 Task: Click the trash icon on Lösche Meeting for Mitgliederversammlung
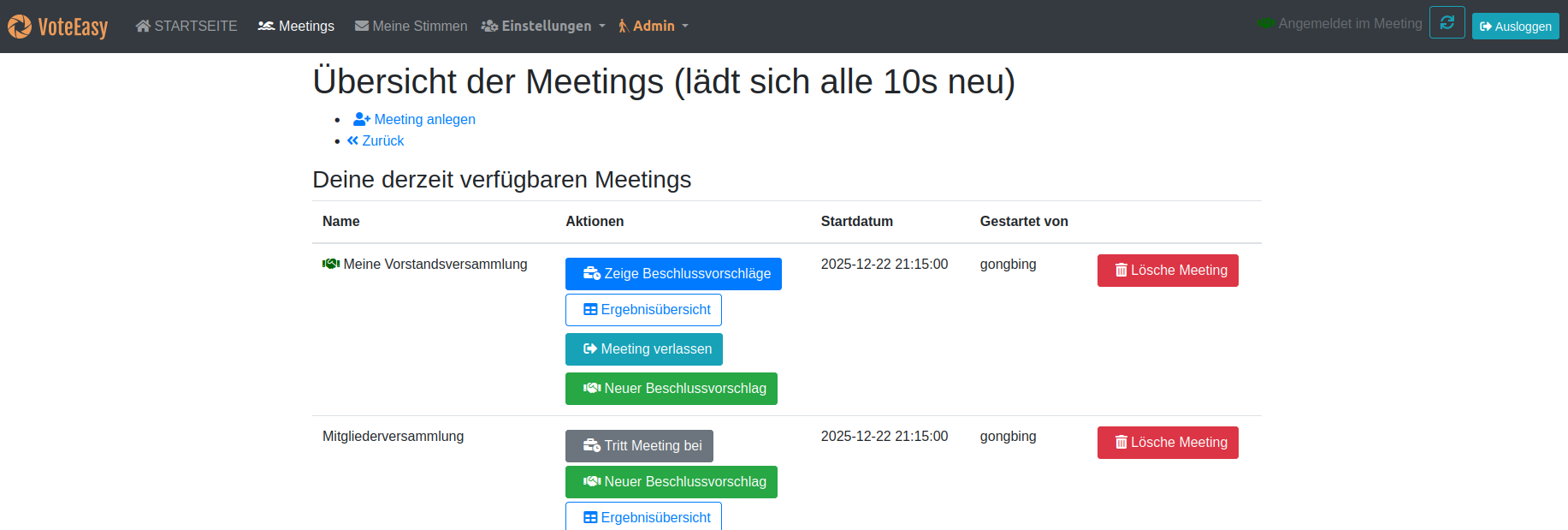(x=1121, y=443)
